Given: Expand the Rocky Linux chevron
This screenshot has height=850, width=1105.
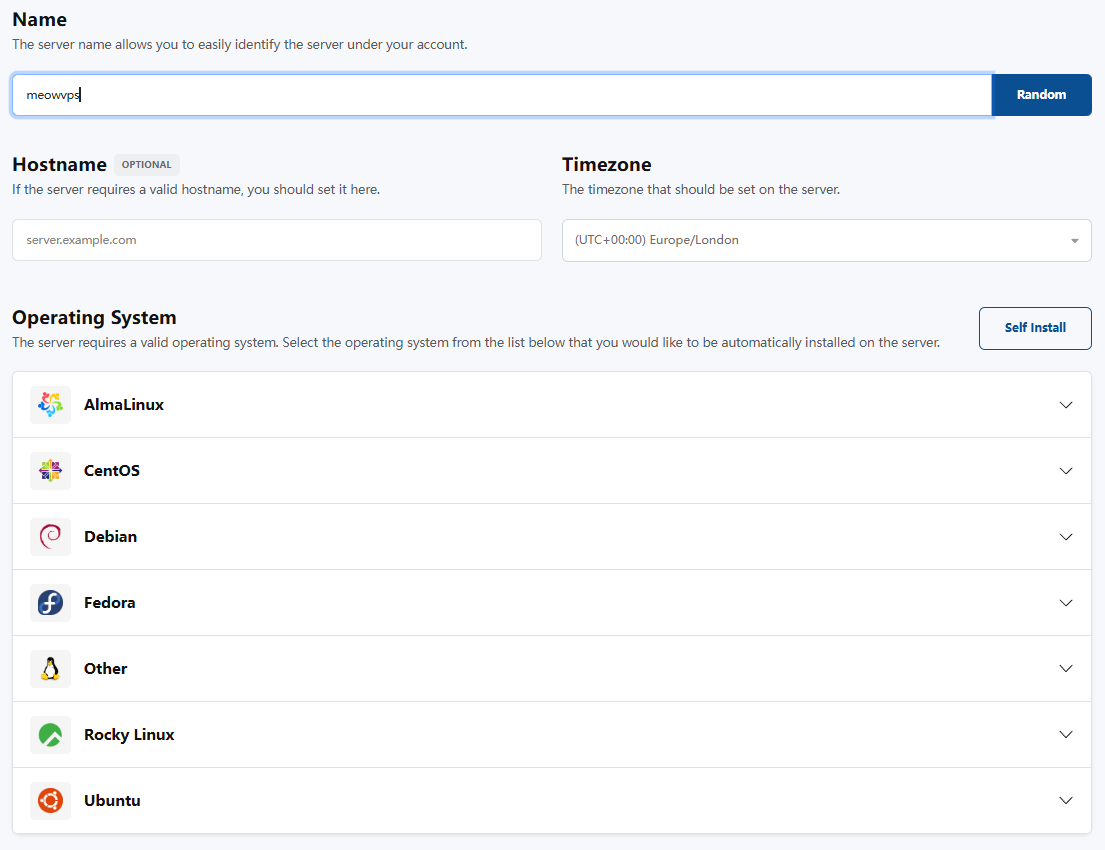Looking at the screenshot, I should (1066, 734).
